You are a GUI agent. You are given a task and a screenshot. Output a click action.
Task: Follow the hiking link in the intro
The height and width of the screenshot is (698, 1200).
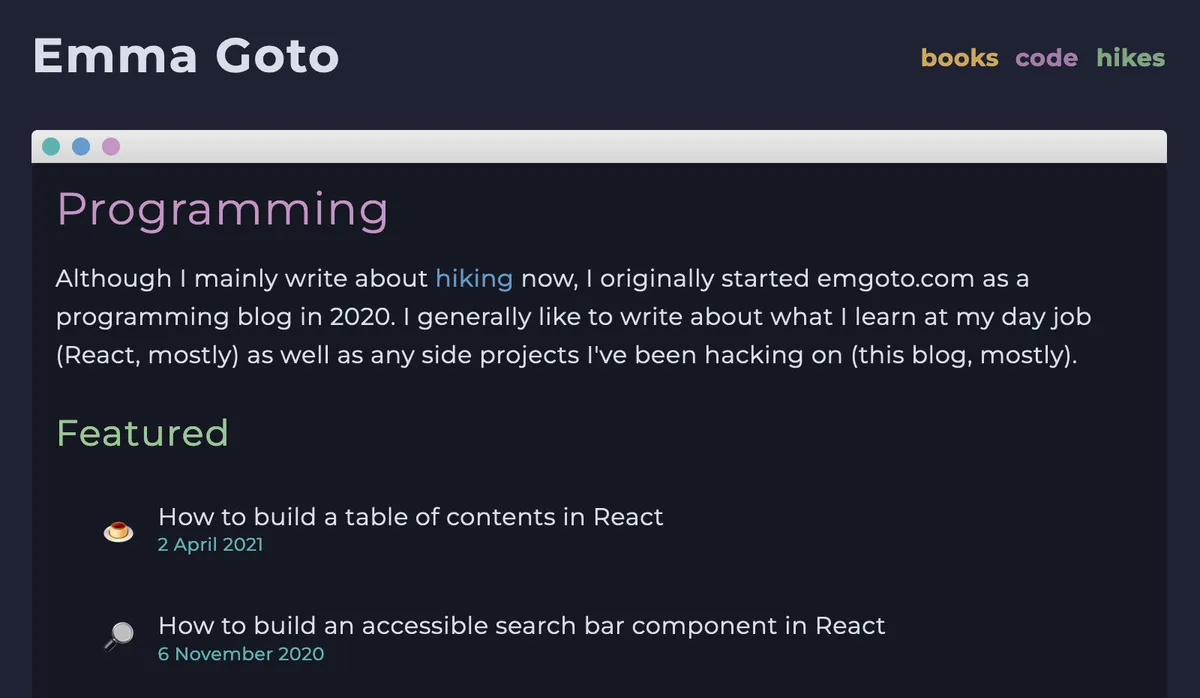point(474,278)
